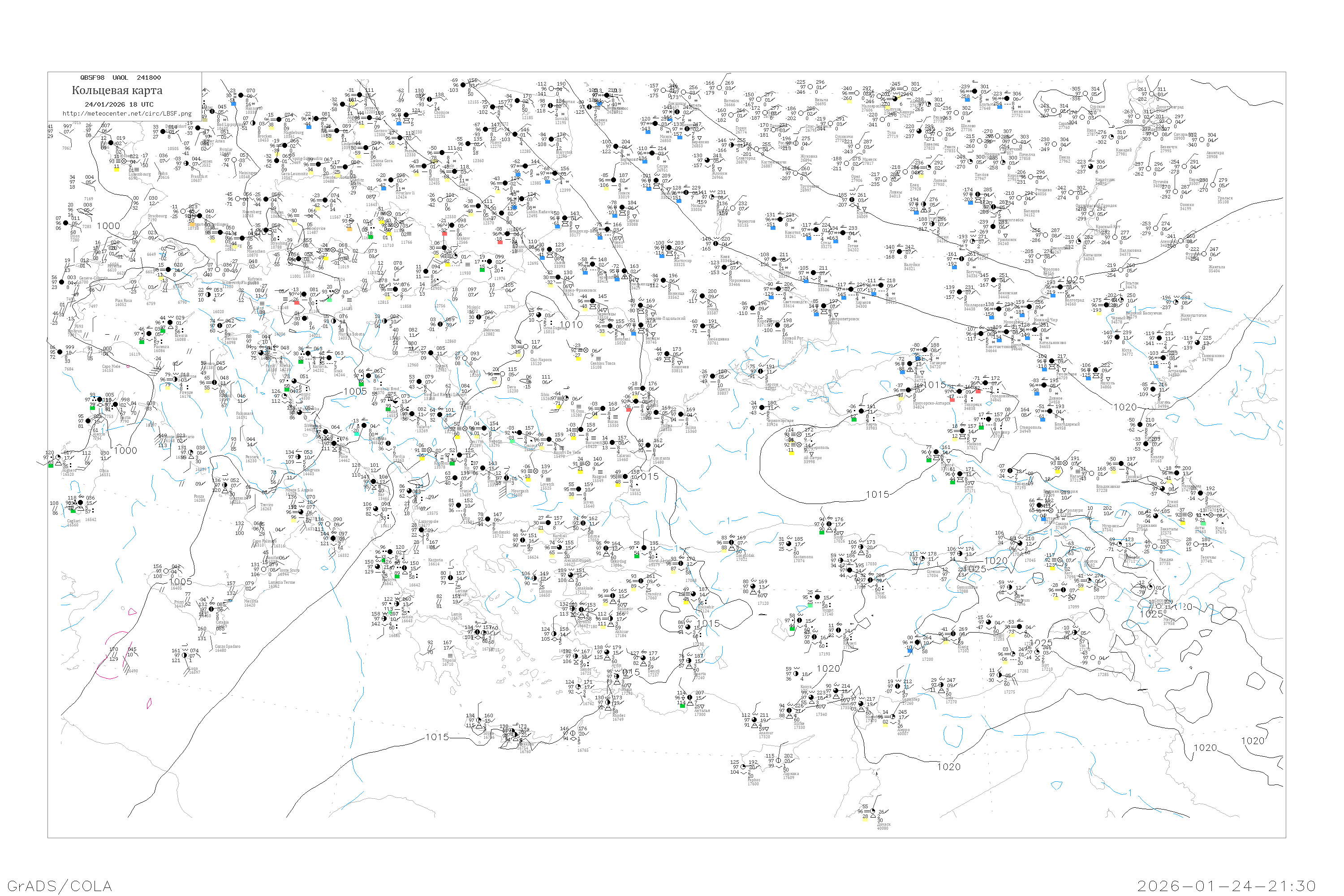Click the GrADS/COLA label at bottom left

click(60, 886)
